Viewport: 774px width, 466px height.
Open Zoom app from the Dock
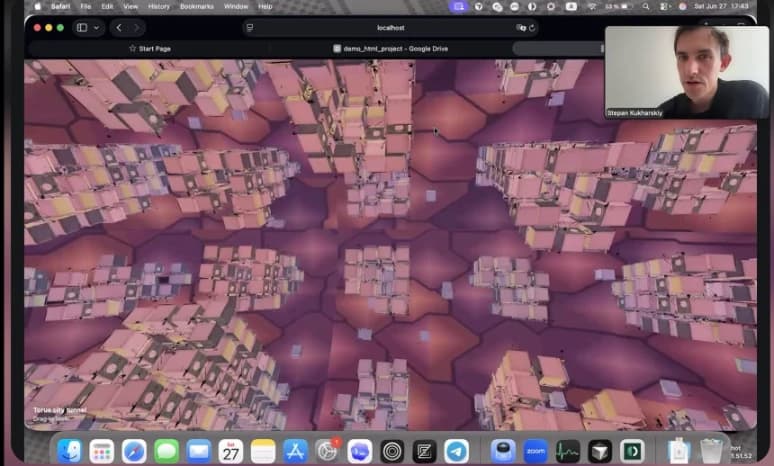tap(536, 451)
